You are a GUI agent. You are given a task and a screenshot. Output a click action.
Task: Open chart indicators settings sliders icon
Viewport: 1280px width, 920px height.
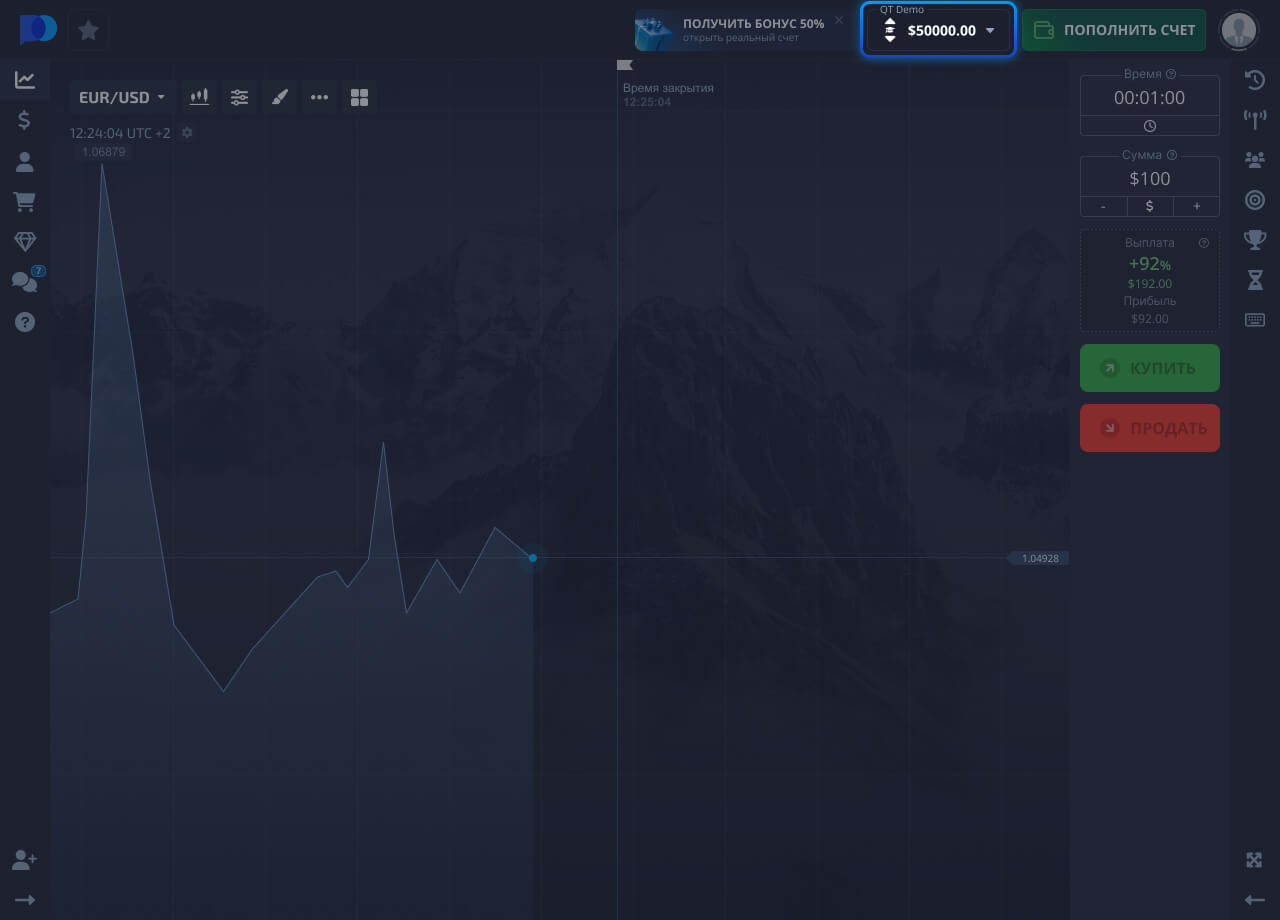240,97
